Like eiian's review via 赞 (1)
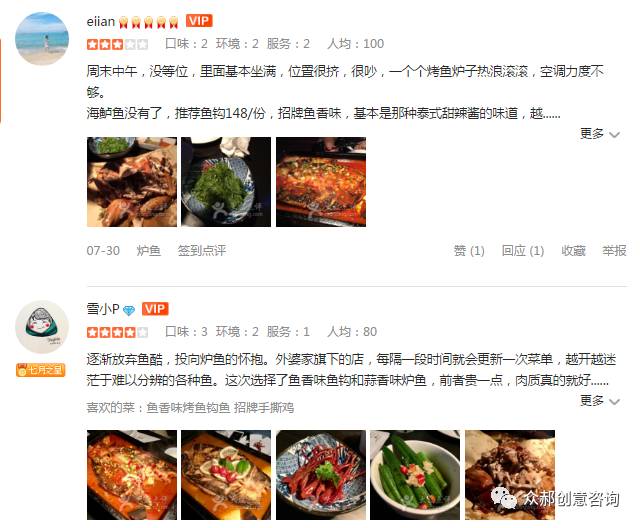 pos(469,250)
